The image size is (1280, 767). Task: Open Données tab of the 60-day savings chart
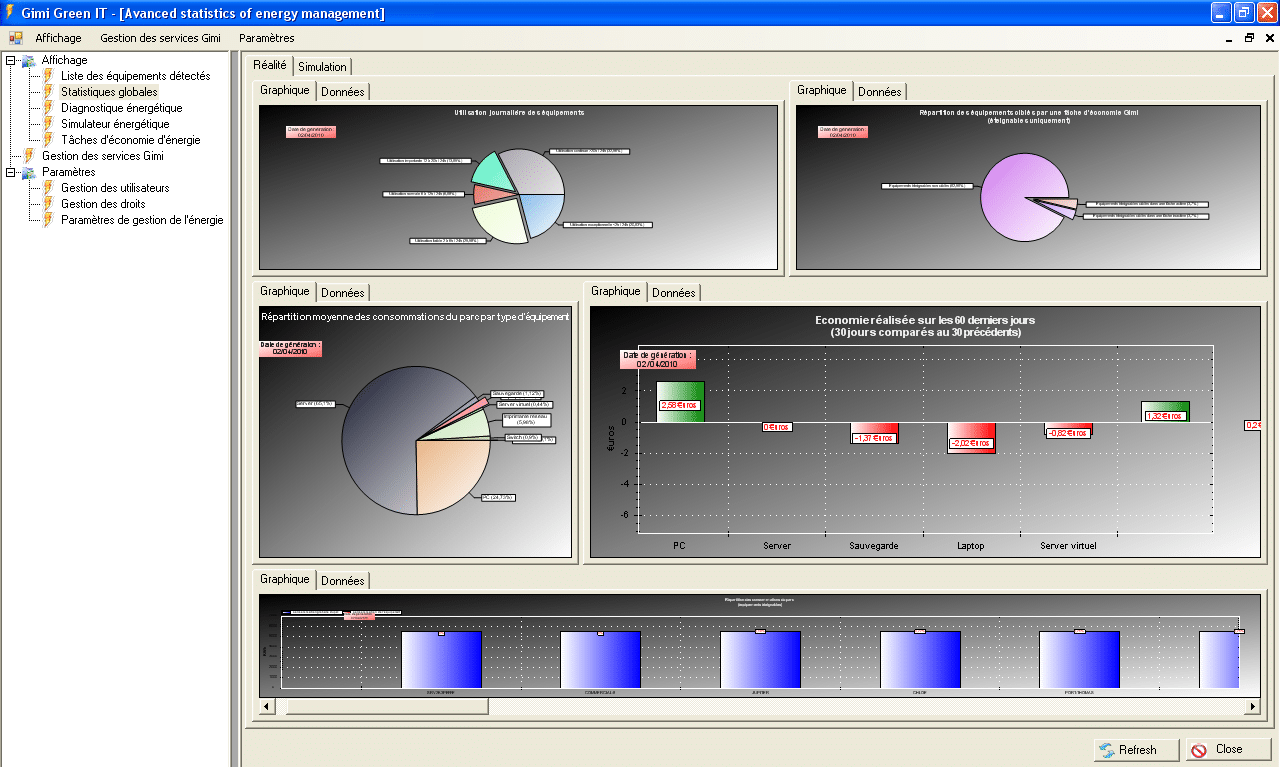coord(673,293)
